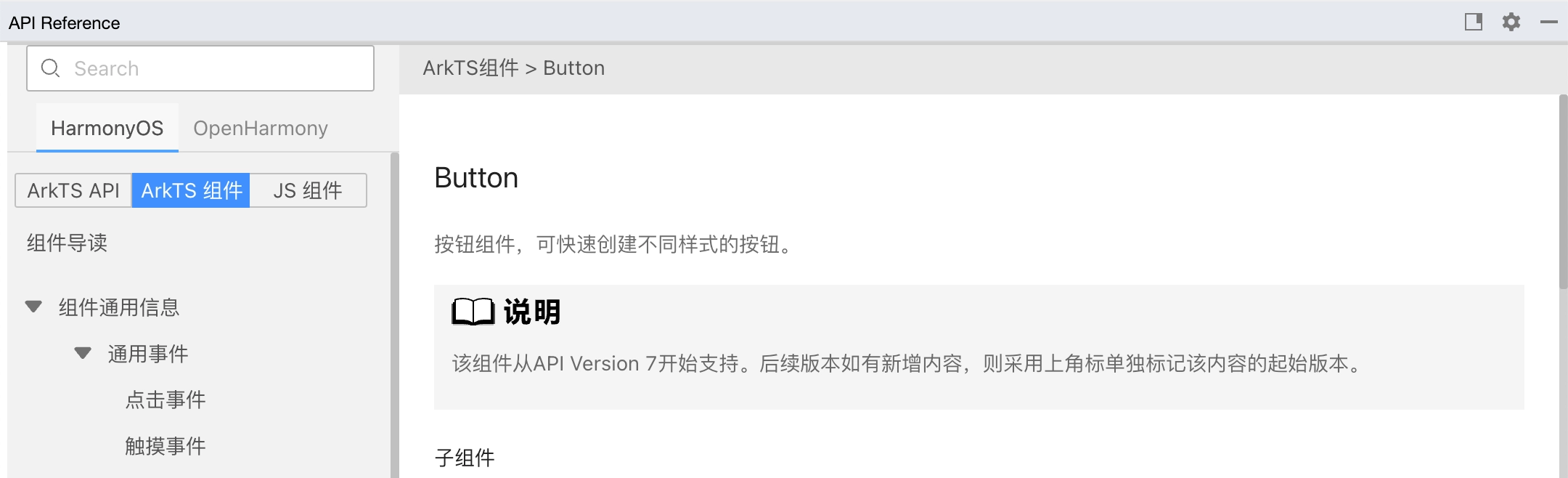Switch to the OpenHarmony tab
1568x478 pixels.
[x=261, y=128]
